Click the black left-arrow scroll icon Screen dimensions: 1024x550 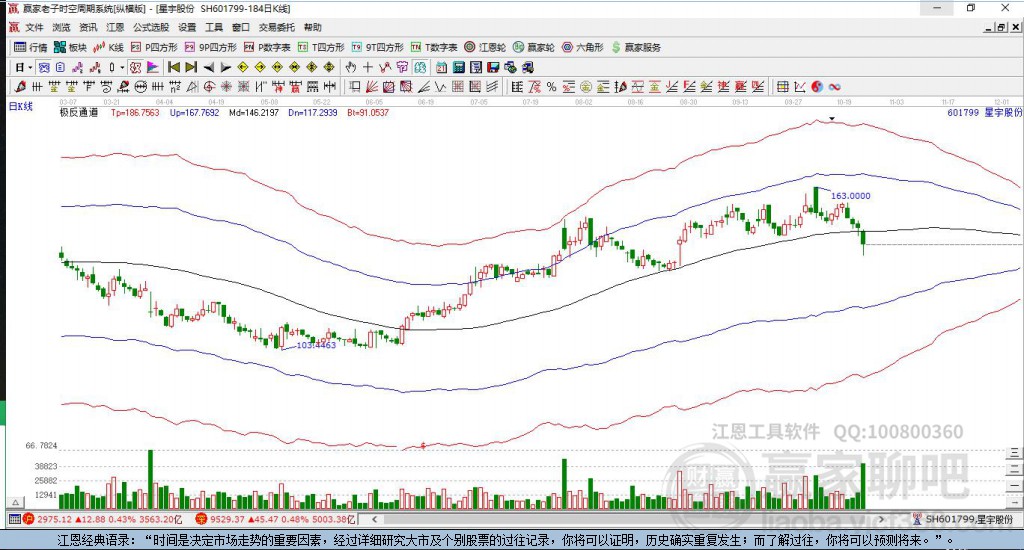[x=208, y=67]
